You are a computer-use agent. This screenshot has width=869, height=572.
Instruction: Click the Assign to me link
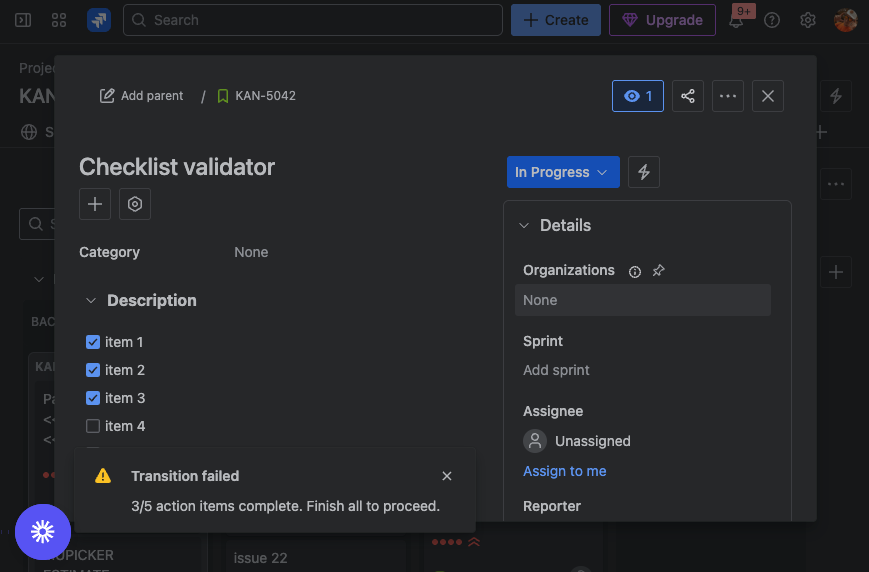point(564,471)
